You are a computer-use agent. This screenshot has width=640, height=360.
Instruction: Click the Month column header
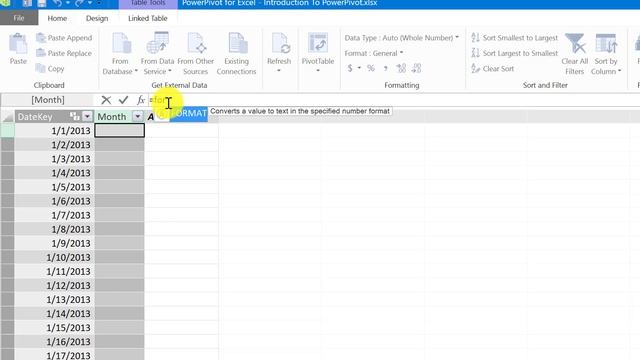(x=112, y=117)
